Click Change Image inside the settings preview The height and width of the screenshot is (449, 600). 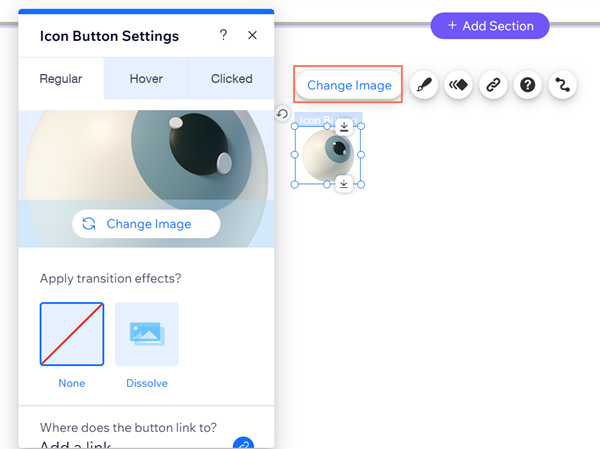[146, 224]
